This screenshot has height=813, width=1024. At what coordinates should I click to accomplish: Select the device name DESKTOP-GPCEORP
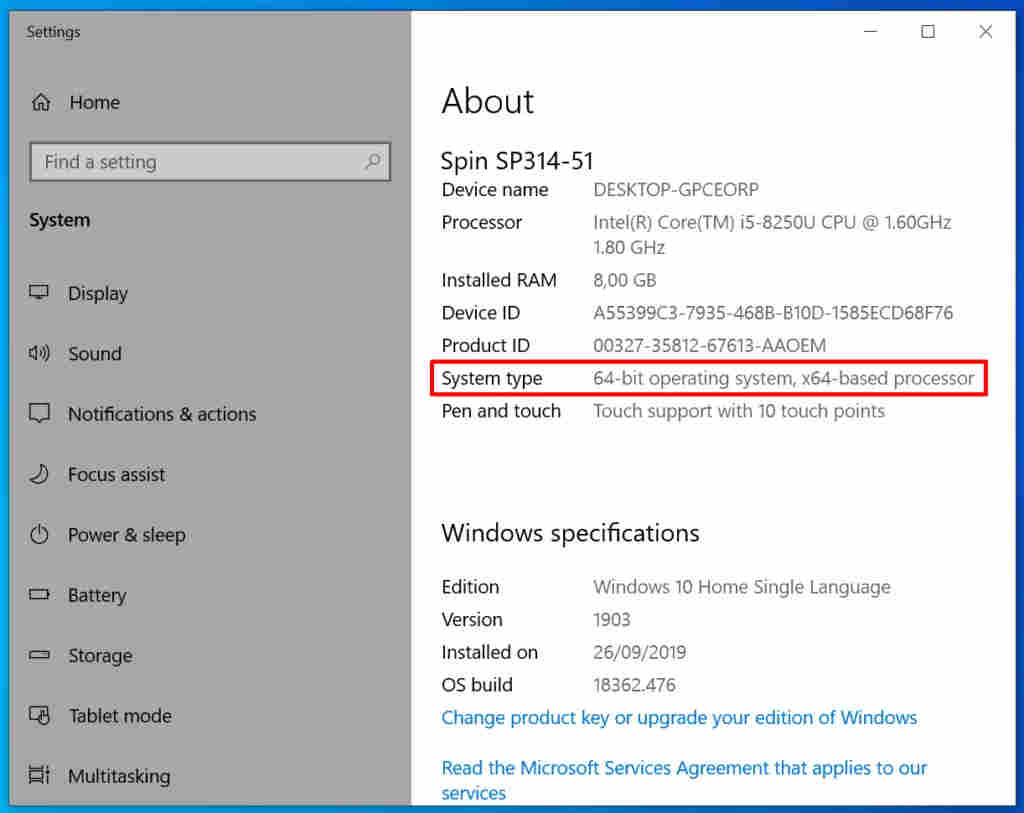coord(676,189)
